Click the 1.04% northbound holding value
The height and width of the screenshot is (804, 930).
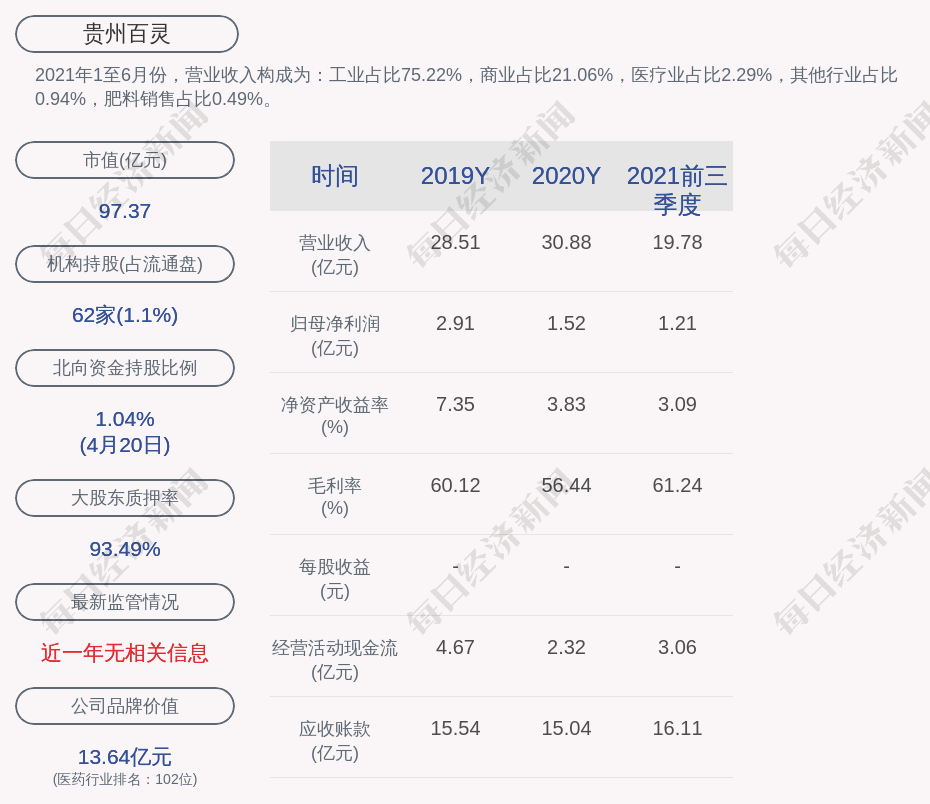[125, 419]
